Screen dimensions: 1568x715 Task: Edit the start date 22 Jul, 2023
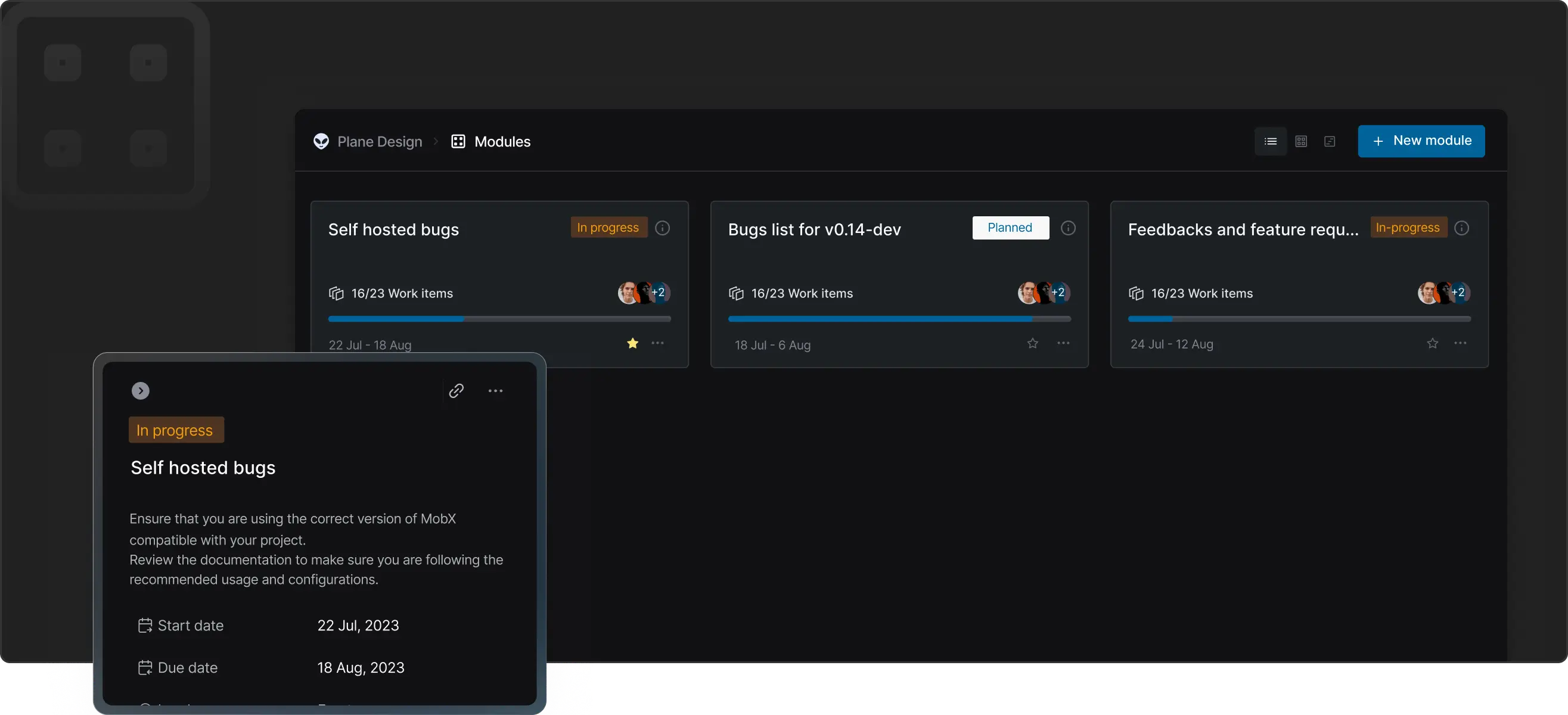point(358,626)
